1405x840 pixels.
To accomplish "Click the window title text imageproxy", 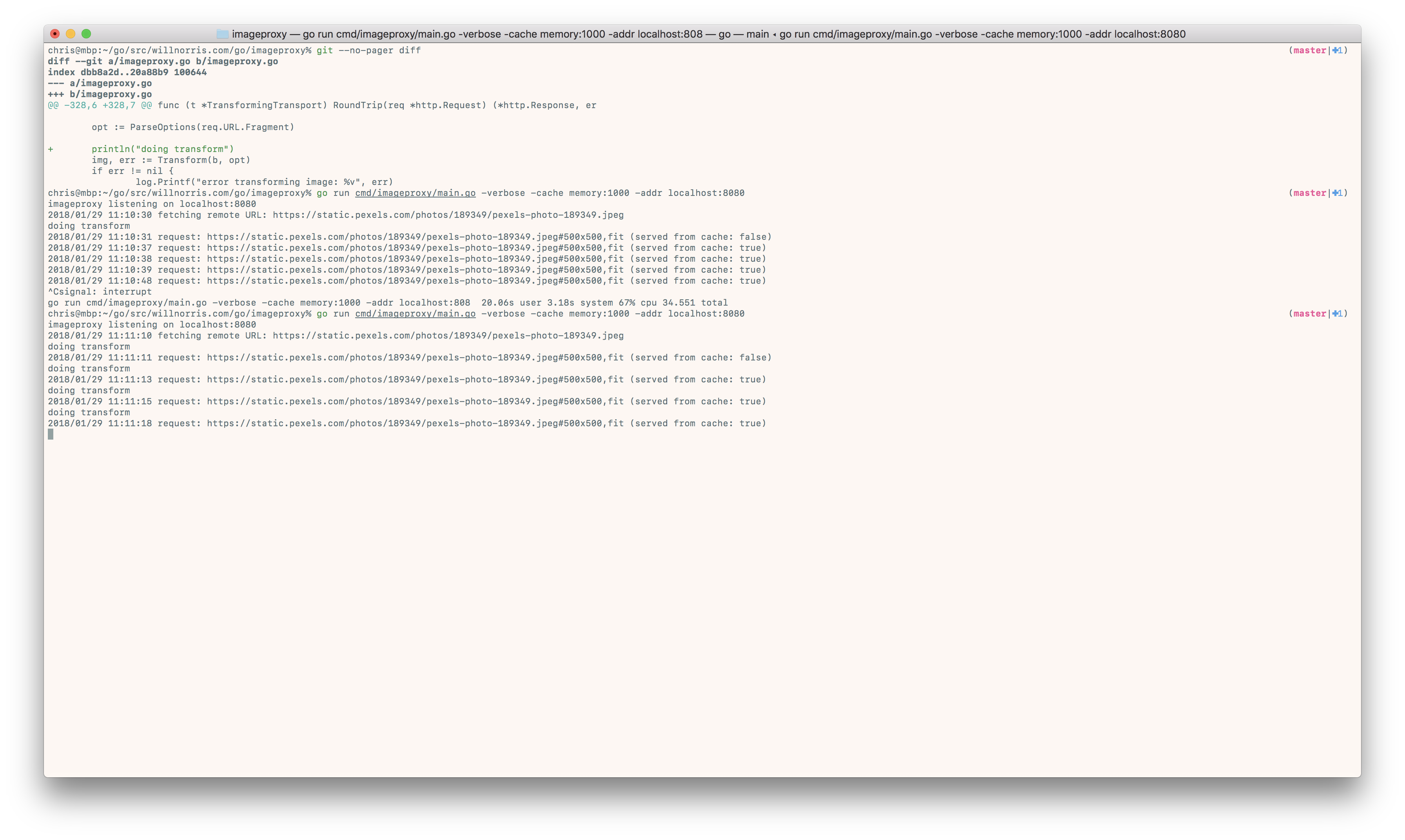I will coord(259,34).
